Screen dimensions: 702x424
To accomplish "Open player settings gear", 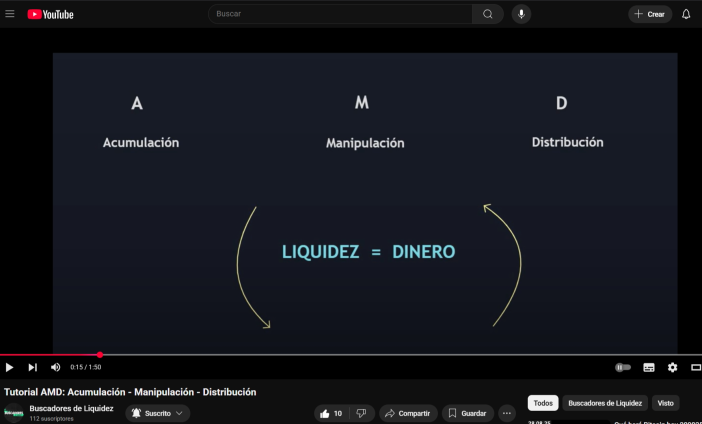I will (x=672, y=368).
